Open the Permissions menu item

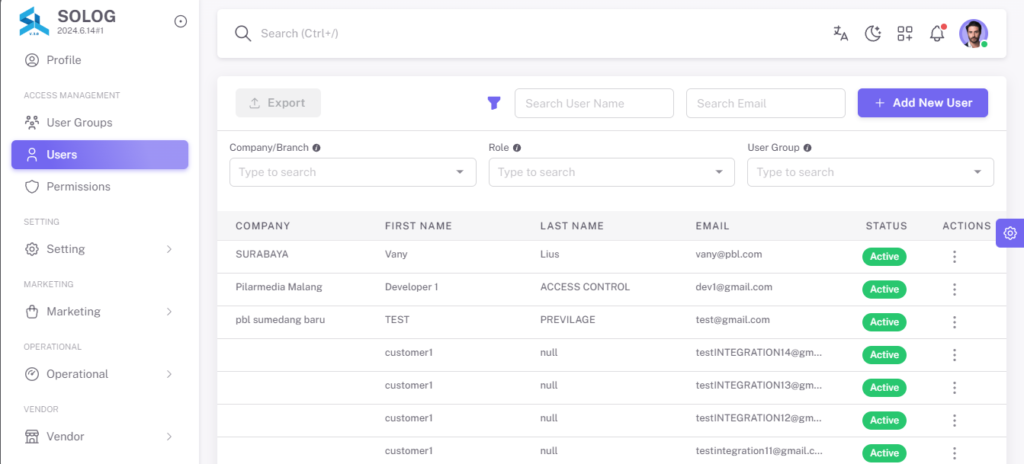pos(100,187)
